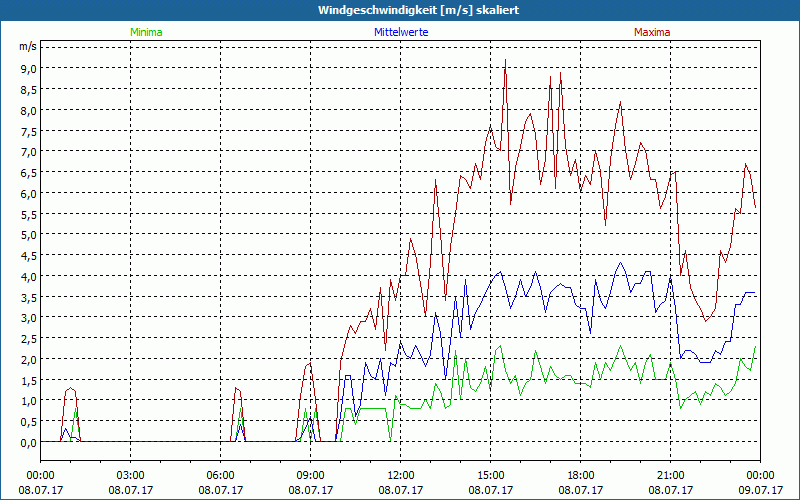
Task: Click the 00:00 time label above 08.07.17
Action: pos(40,476)
